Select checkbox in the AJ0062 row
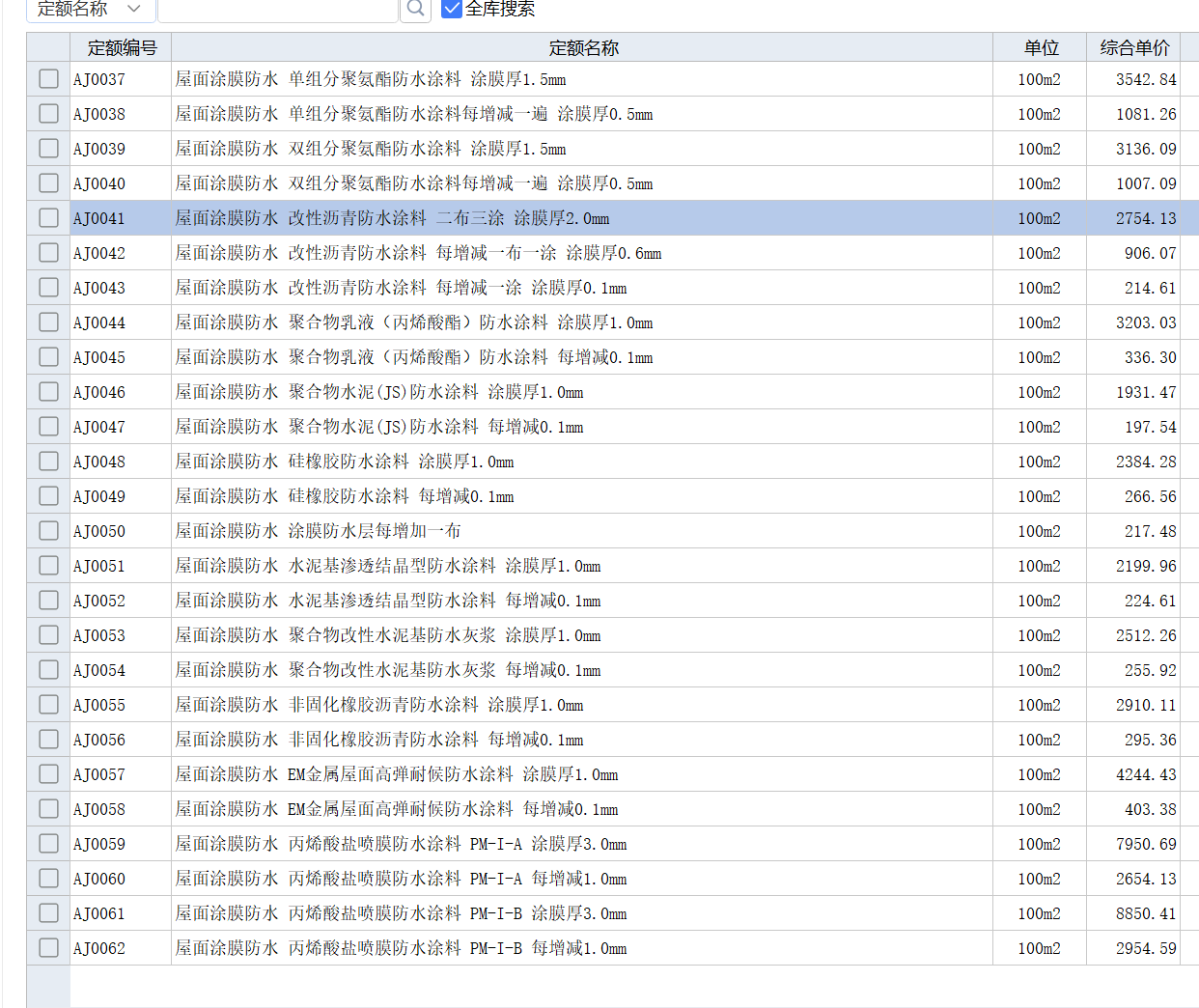The image size is (1199, 1008). 48,948
